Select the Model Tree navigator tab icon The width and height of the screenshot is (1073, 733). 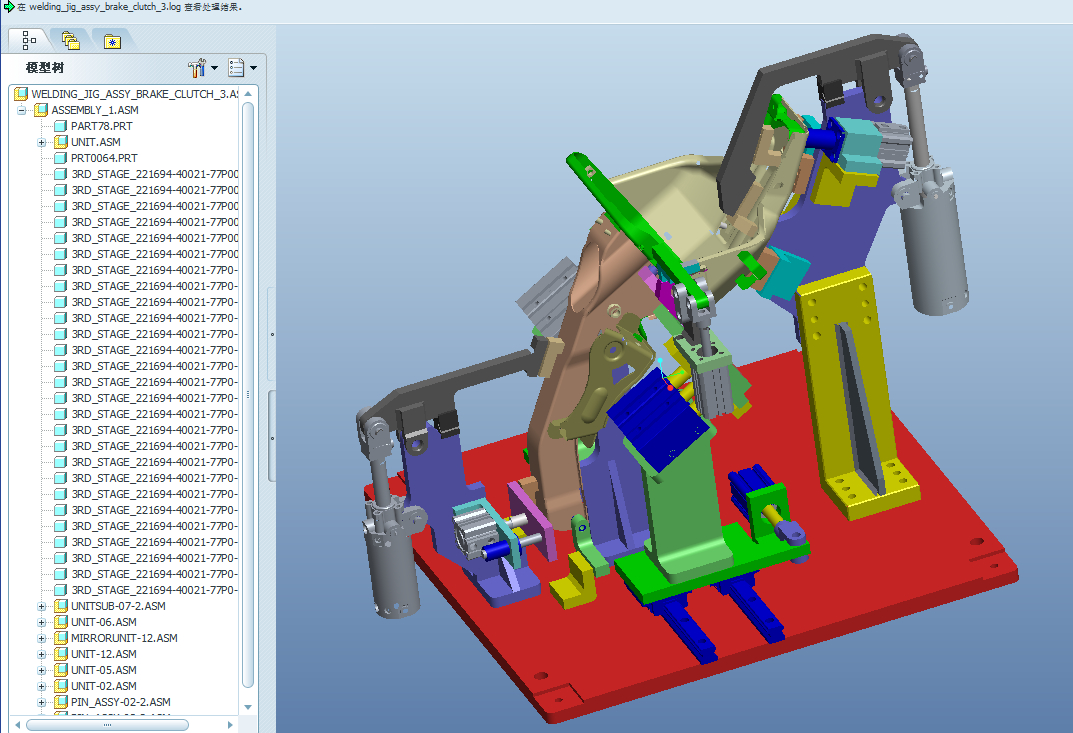pos(29,41)
